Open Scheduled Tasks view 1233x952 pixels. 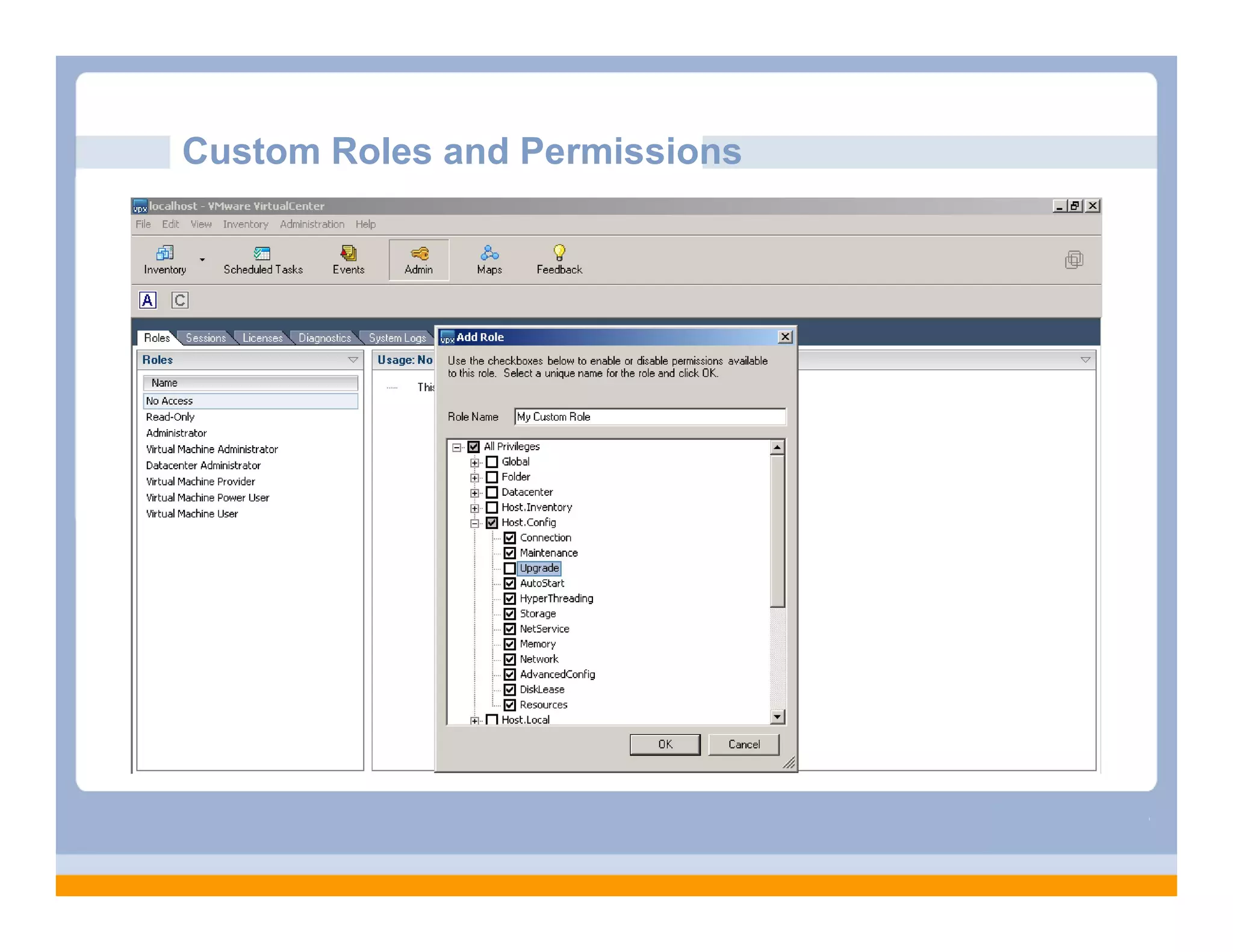(263, 260)
